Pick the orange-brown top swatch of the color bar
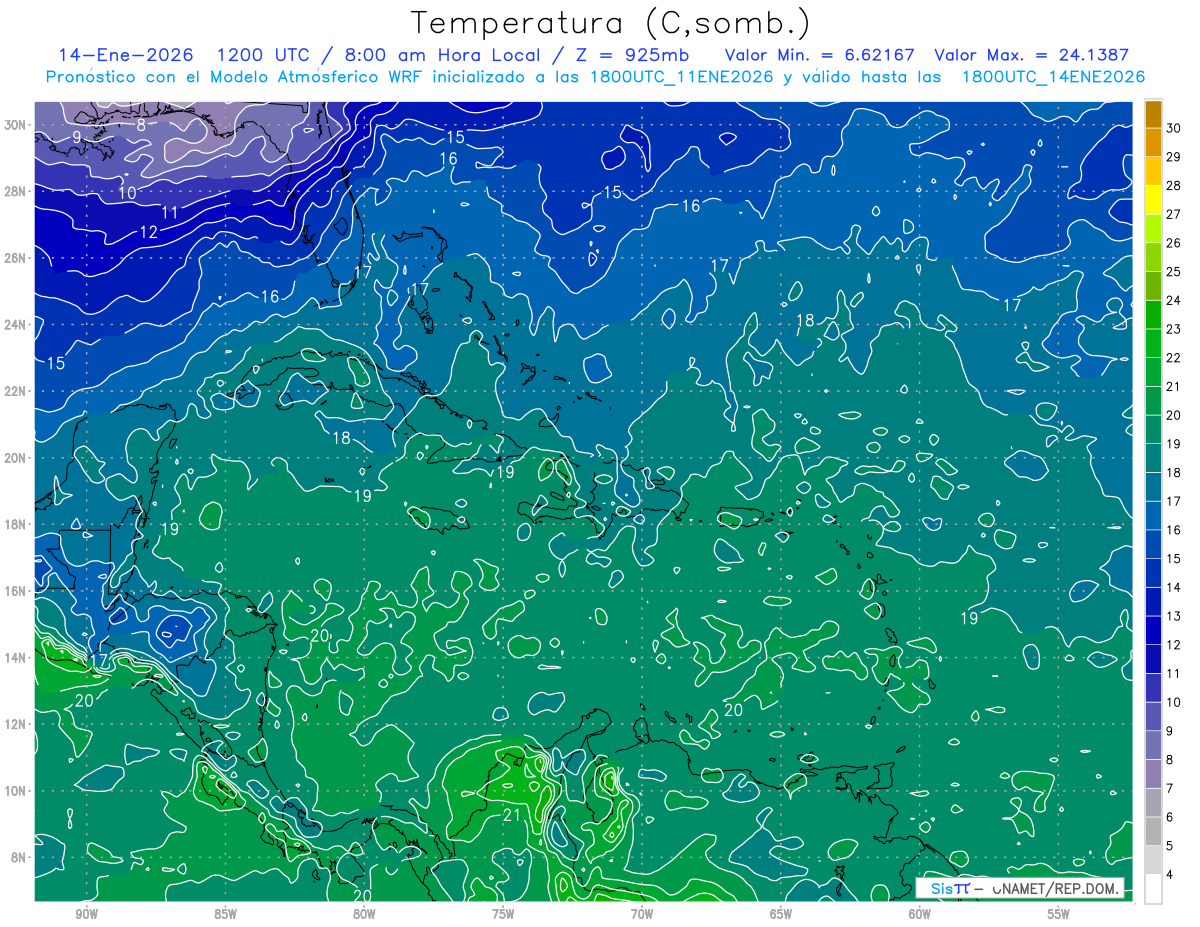The height and width of the screenshot is (927, 1200). [1153, 114]
